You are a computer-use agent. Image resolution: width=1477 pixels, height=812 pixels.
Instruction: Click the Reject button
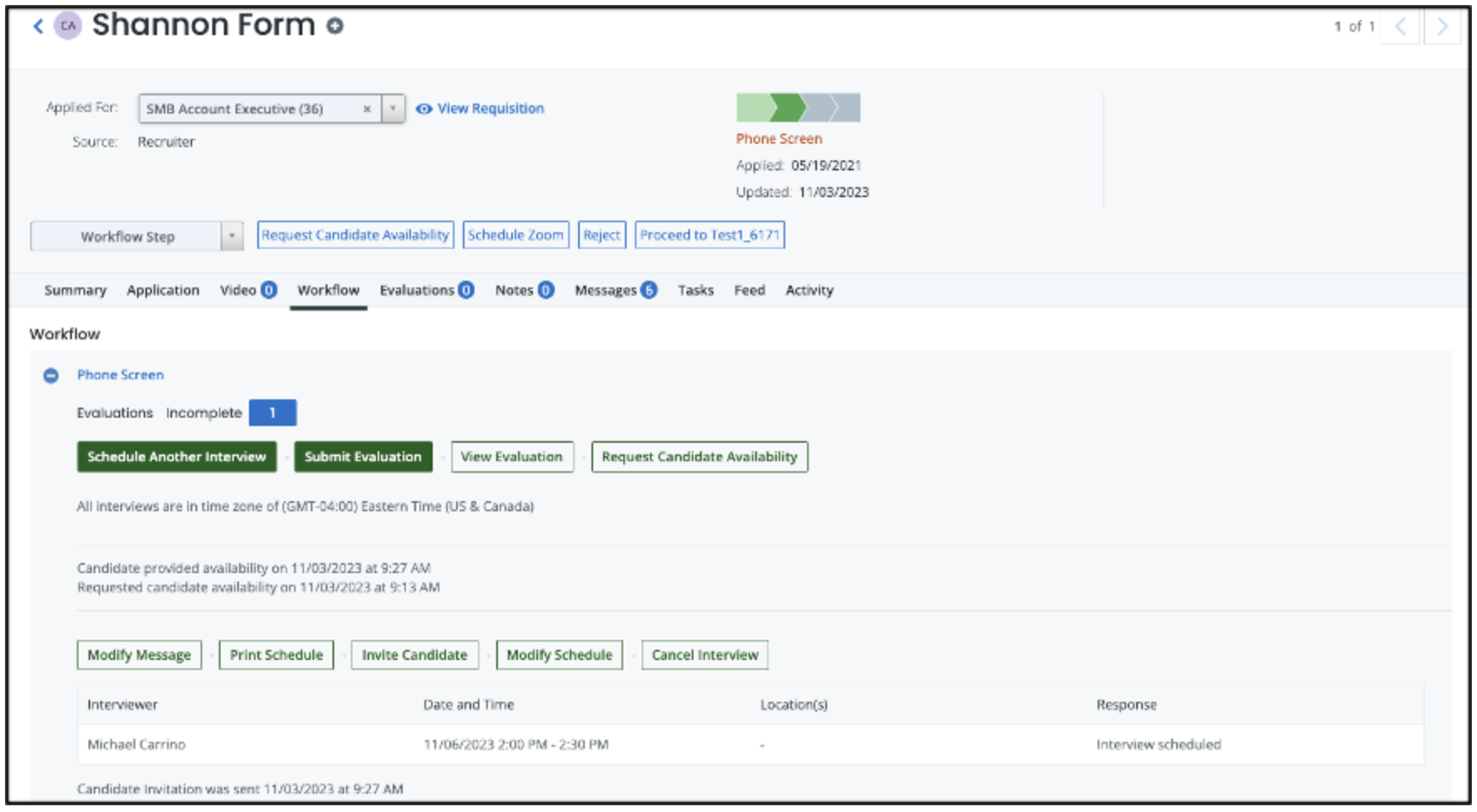(x=601, y=235)
